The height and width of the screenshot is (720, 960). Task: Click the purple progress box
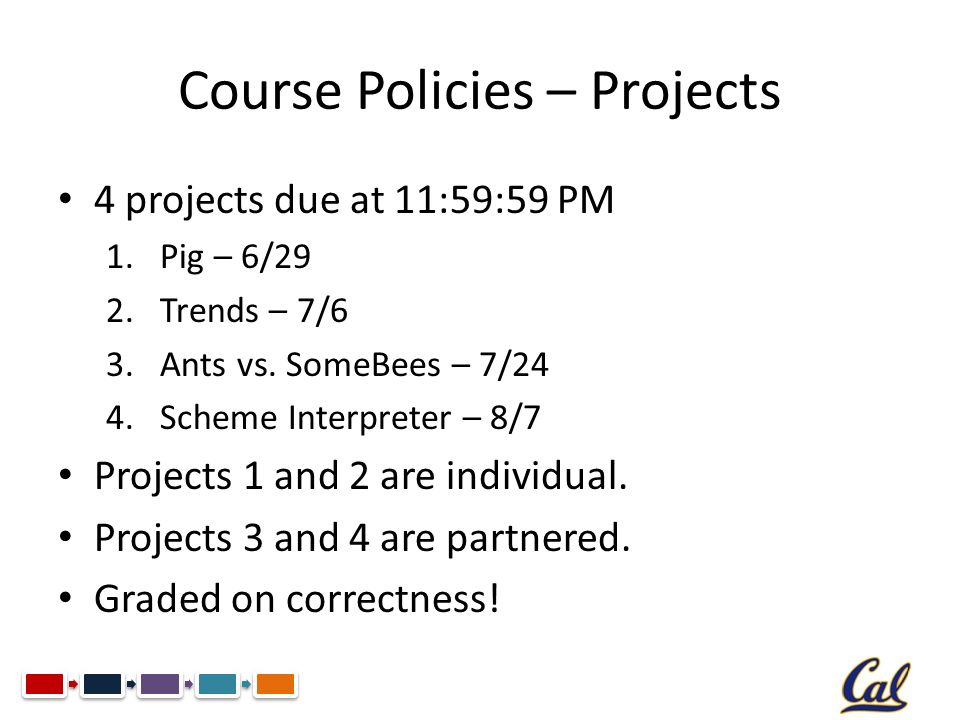coord(160,684)
